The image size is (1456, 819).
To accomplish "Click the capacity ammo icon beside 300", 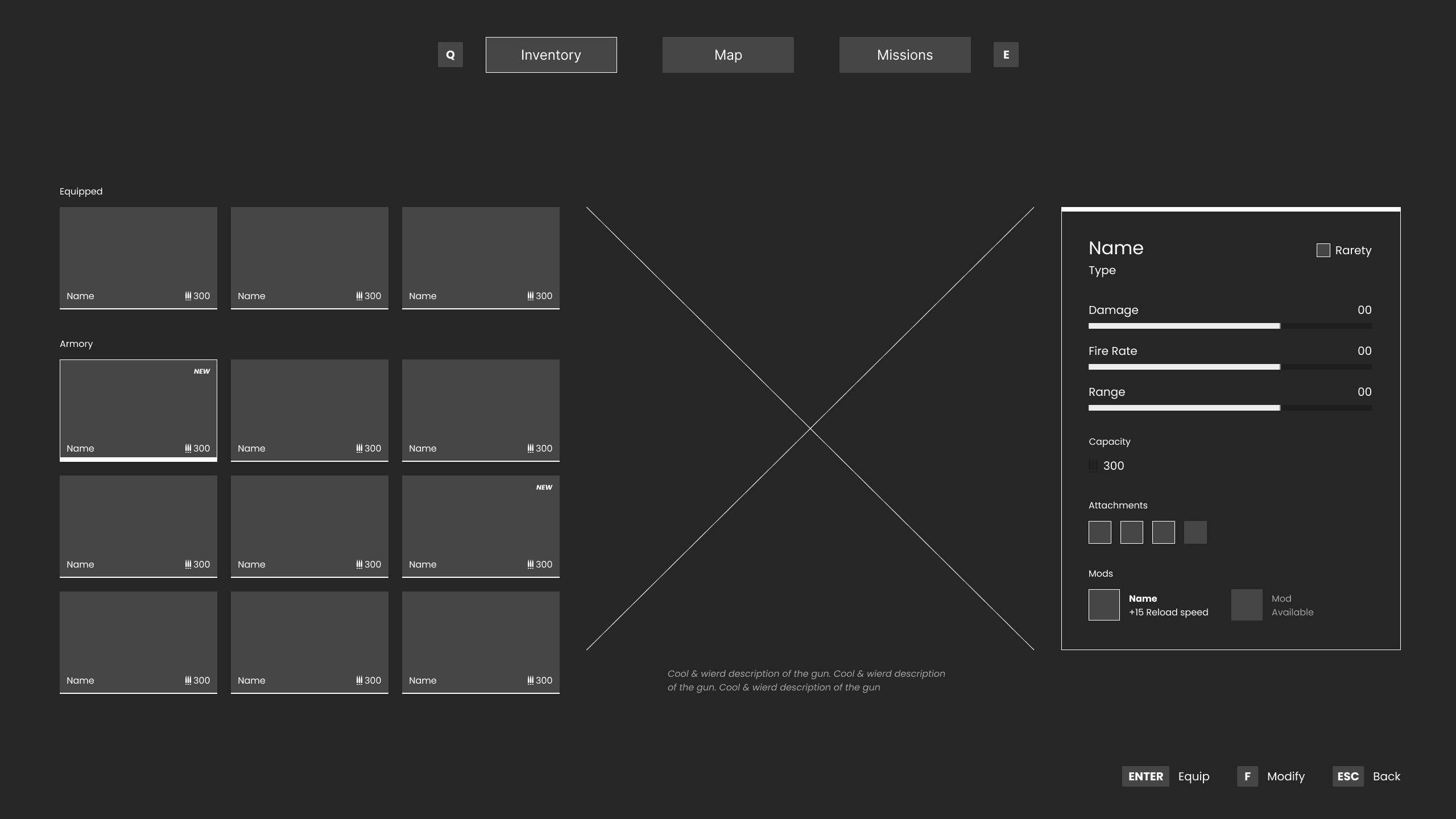I will pyautogui.click(x=1093, y=466).
